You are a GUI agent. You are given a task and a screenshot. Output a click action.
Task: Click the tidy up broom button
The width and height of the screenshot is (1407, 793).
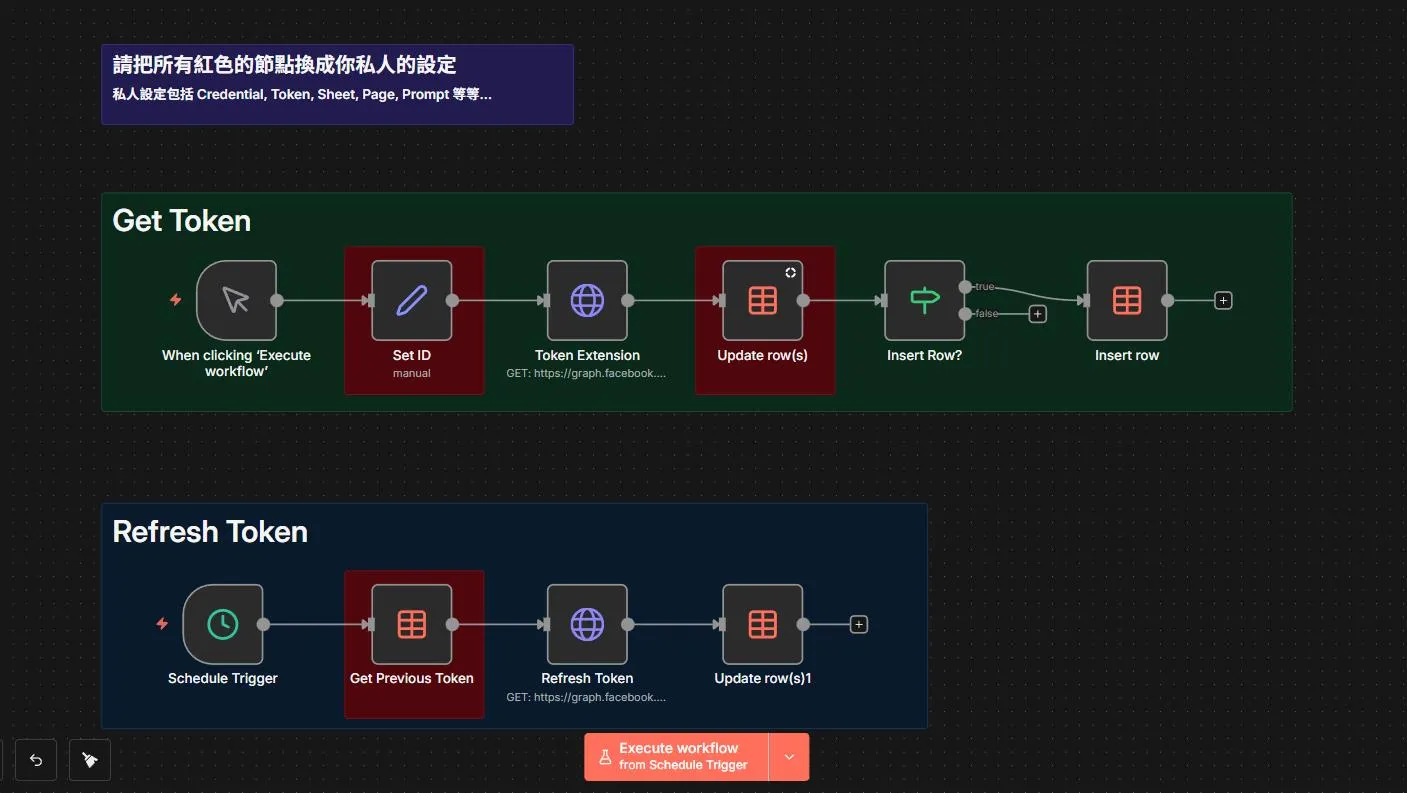point(90,760)
